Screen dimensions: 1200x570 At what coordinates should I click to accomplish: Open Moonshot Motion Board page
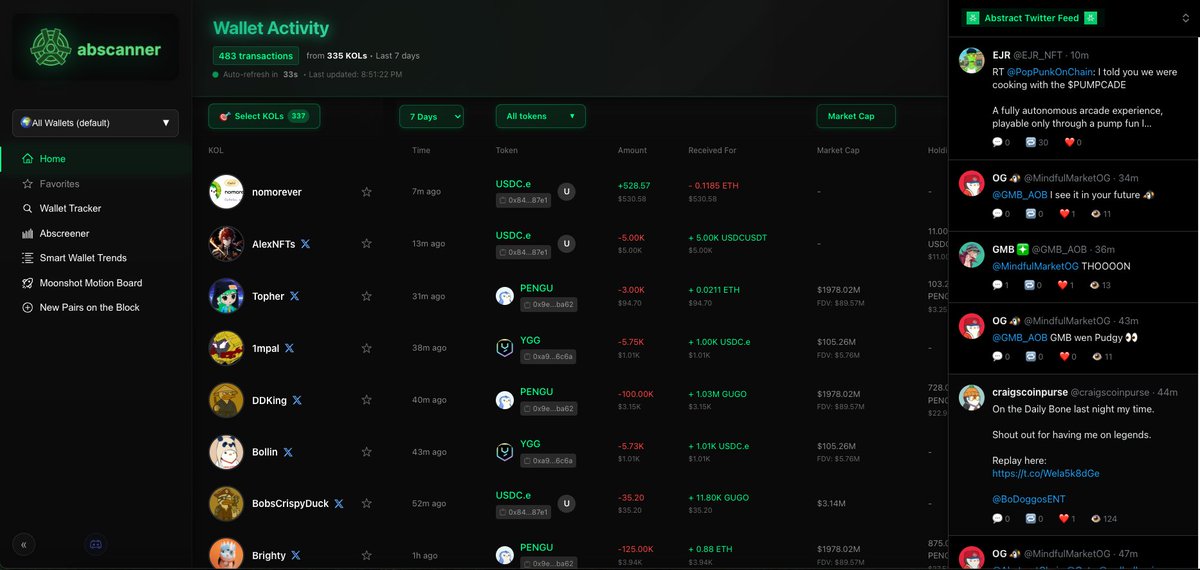pyautogui.click(x=96, y=283)
